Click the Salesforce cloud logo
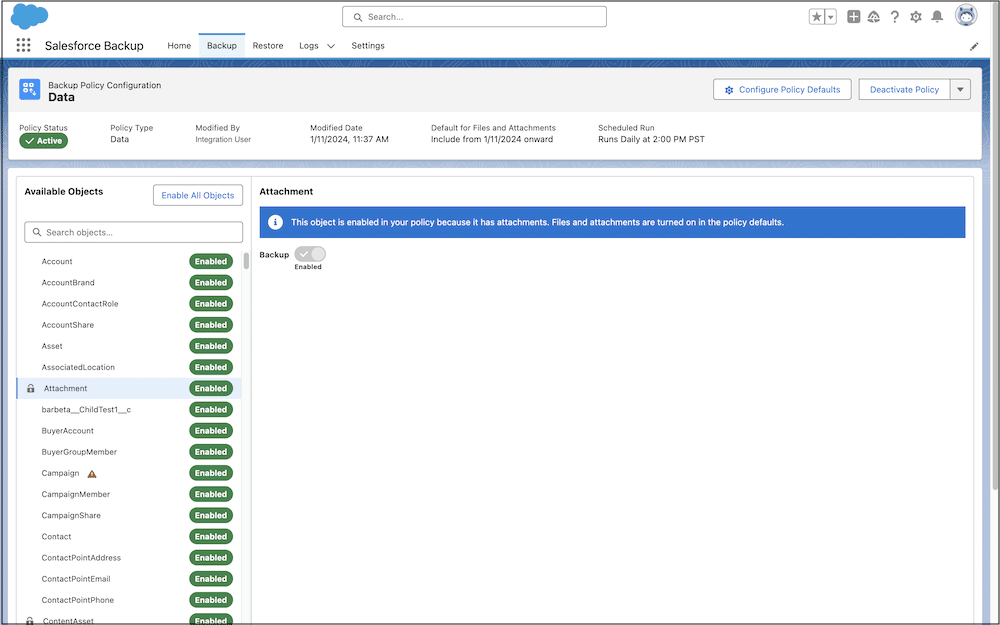The width and height of the screenshot is (1000, 625). tap(29, 16)
